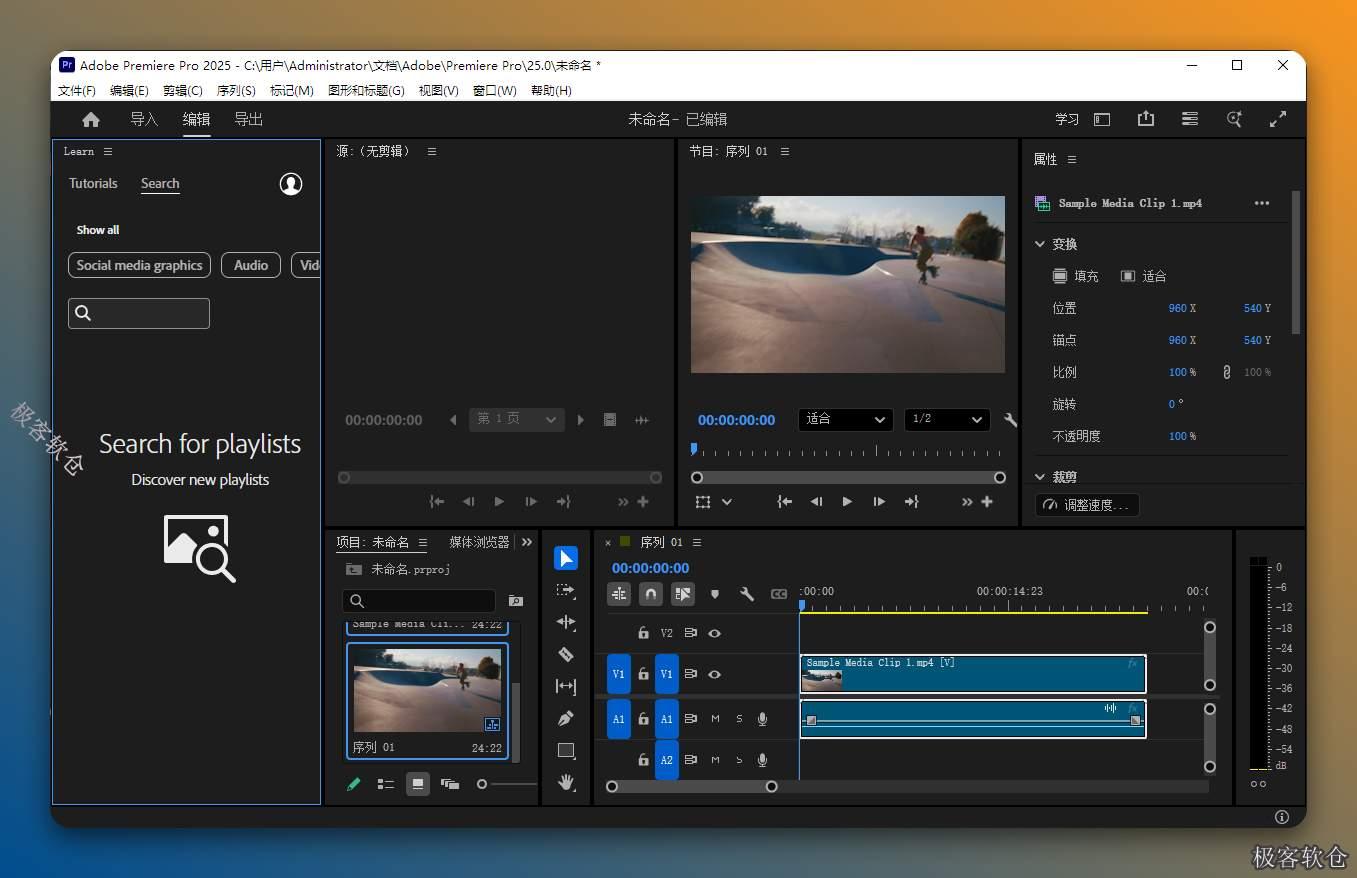Switch to the 导出 workspace tab
The height and width of the screenshot is (878, 1357).
[248, 119]
